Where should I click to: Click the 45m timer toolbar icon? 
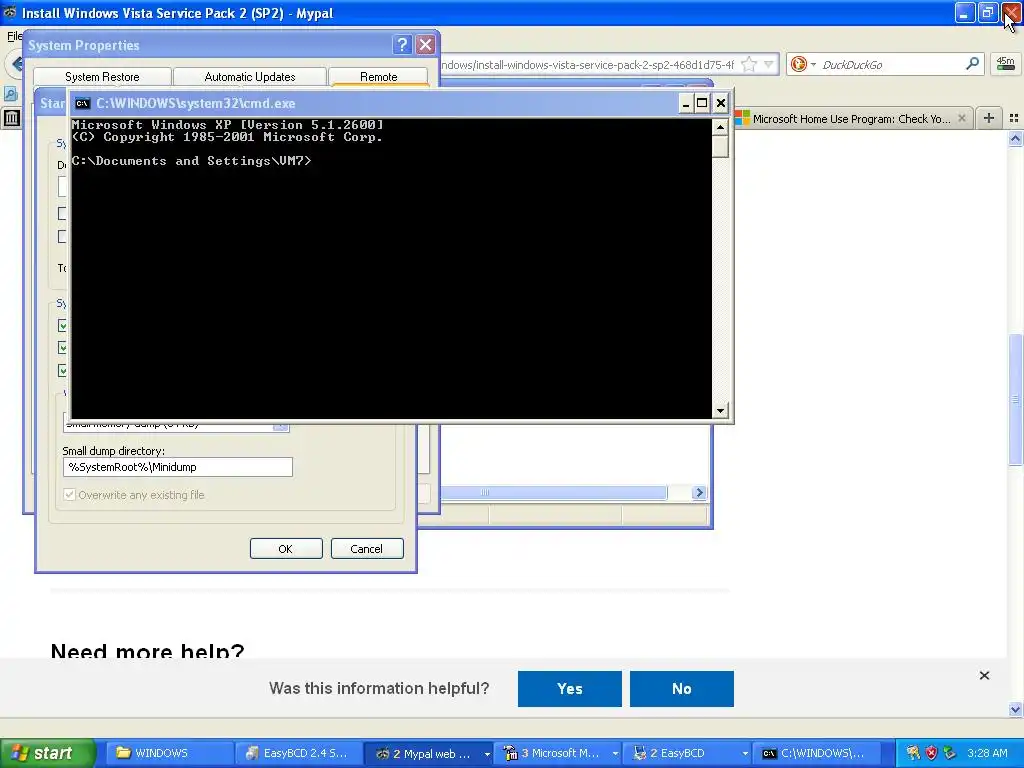click(1005, 63)
